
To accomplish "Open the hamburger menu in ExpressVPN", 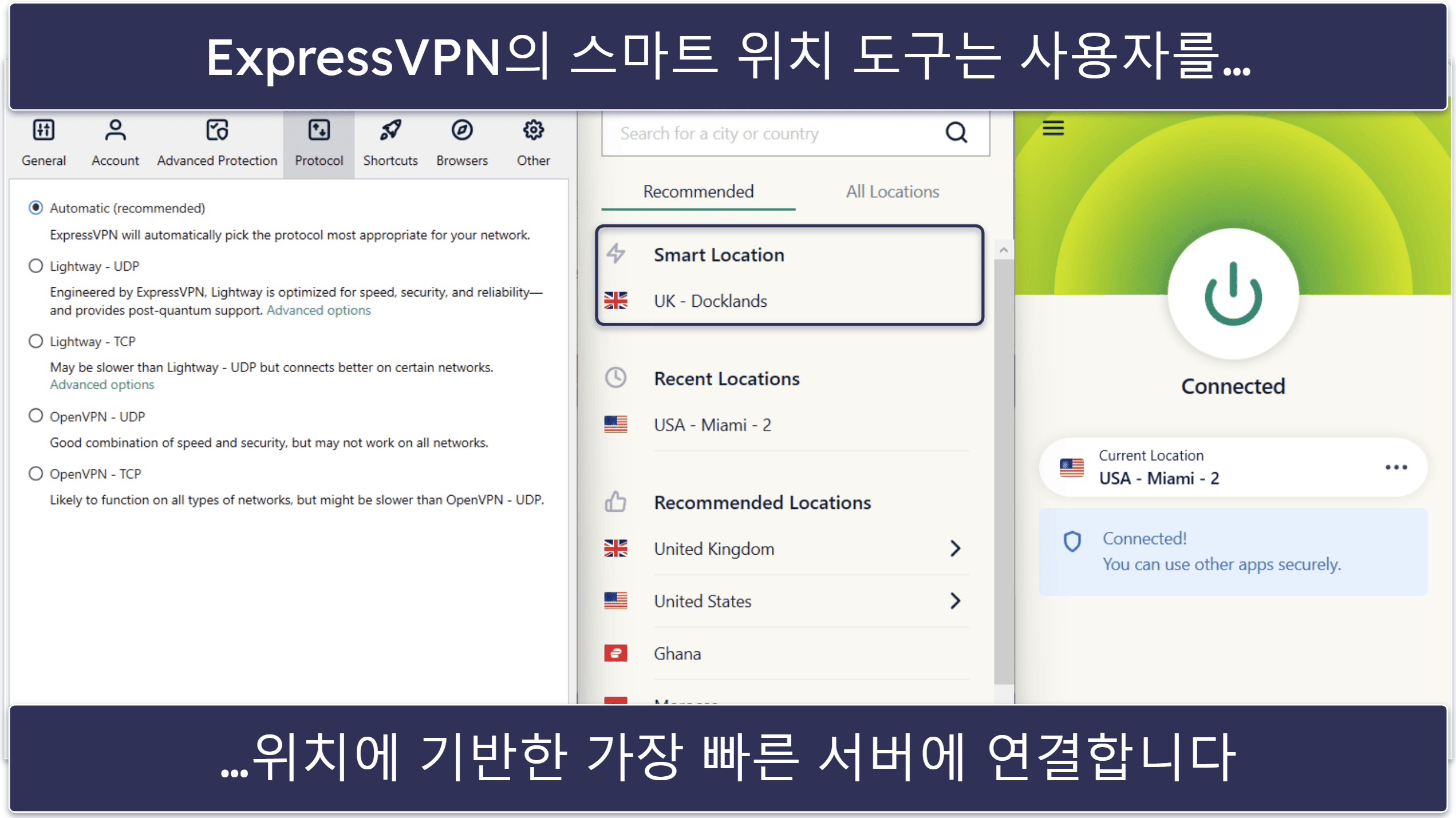I will [1053, 128].
